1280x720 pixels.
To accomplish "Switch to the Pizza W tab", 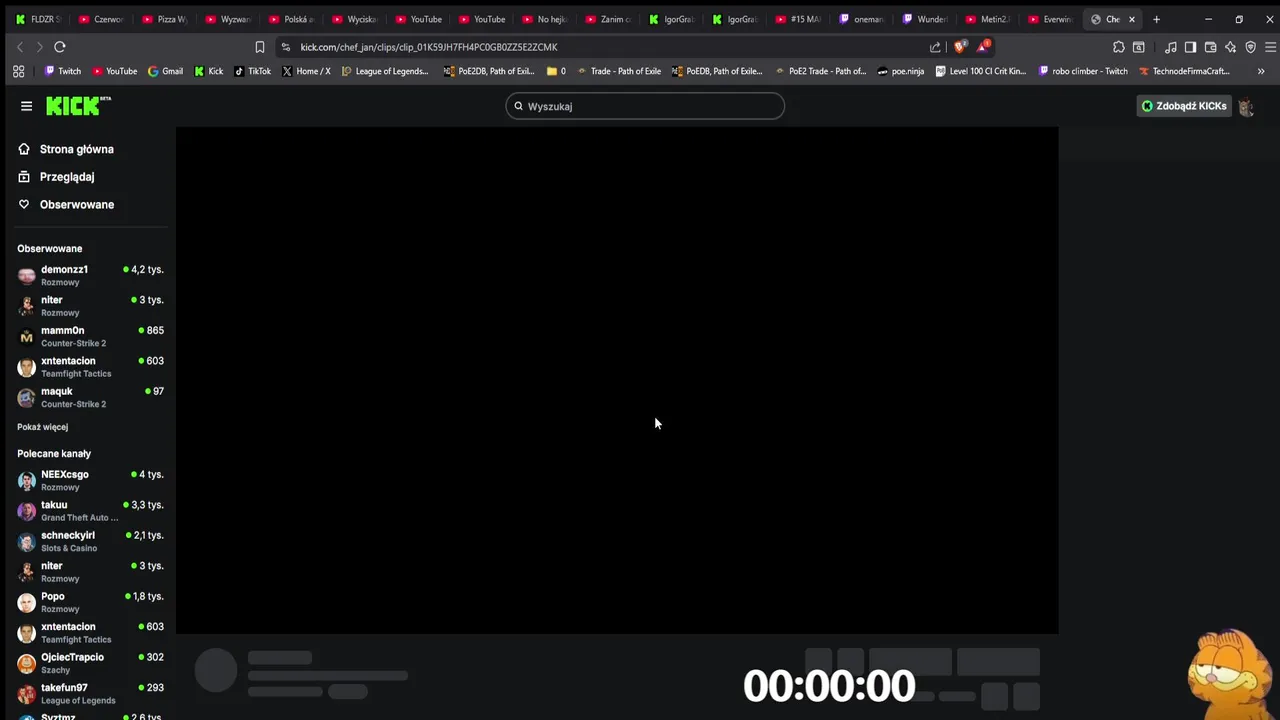I will point(165,19).
